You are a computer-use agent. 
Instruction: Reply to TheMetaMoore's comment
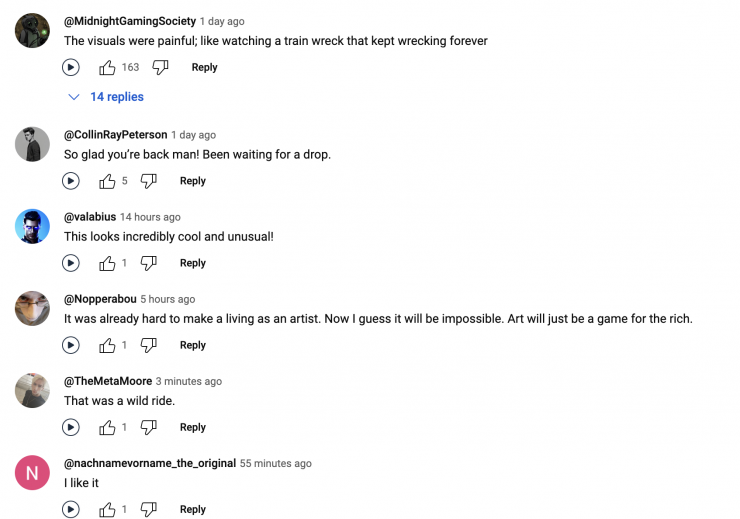193,427
